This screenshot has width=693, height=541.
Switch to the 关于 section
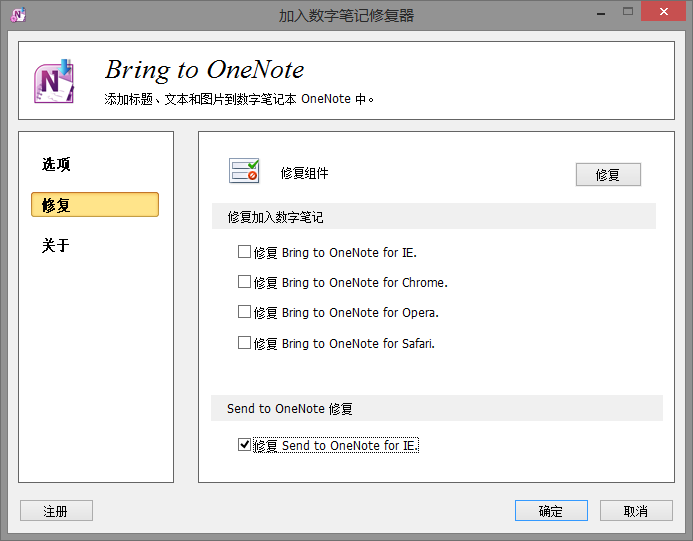pyautogui.click(x=56, y=245)
